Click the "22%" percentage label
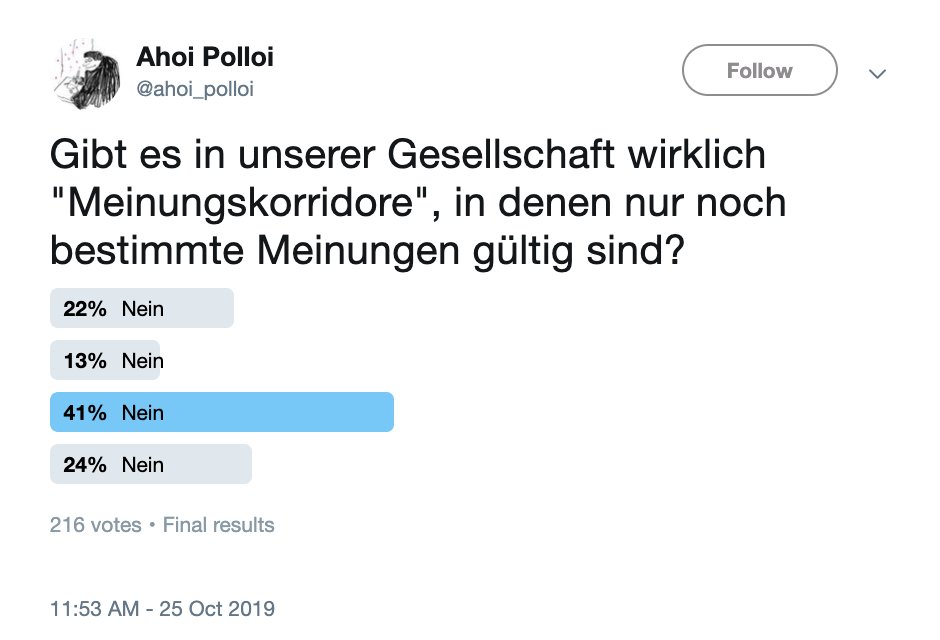 (84, 309)
